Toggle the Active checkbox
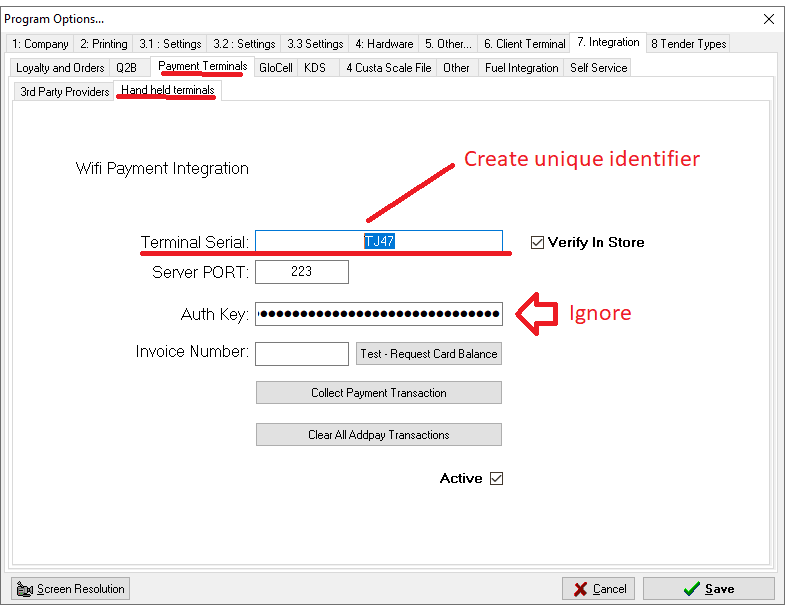 (x=496, y=479)
